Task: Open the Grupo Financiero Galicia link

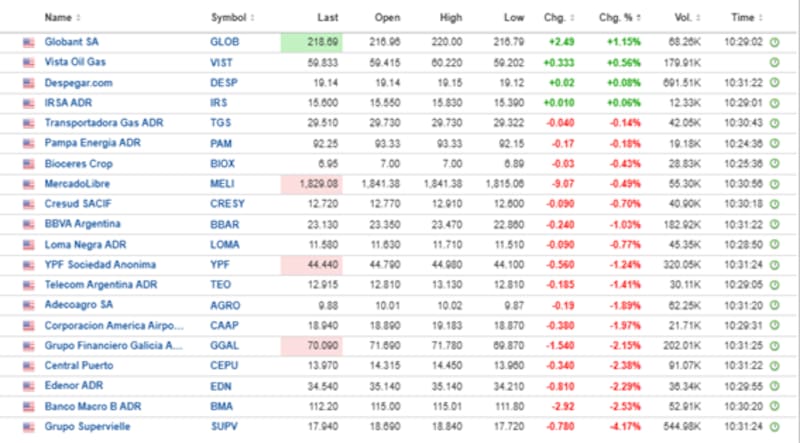Action: (x=113, y=345)
